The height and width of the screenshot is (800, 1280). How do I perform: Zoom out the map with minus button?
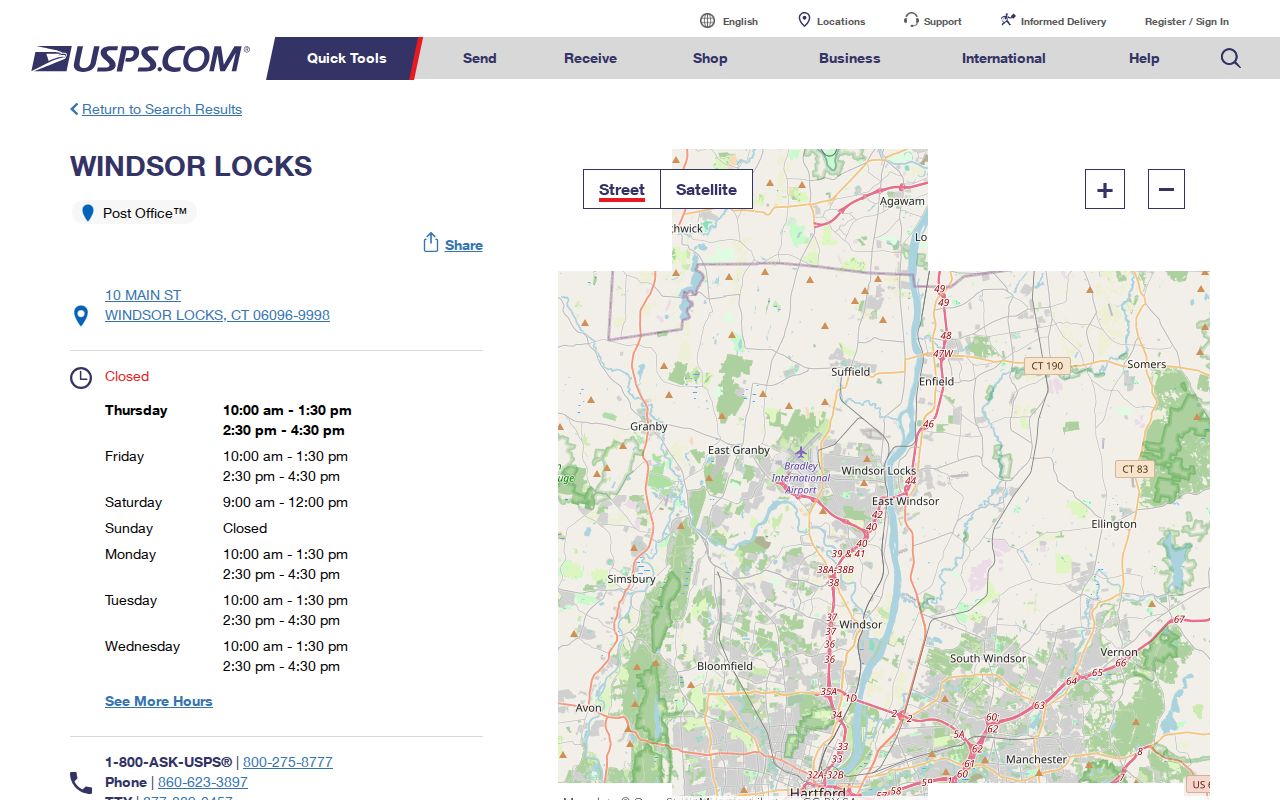1166,189
